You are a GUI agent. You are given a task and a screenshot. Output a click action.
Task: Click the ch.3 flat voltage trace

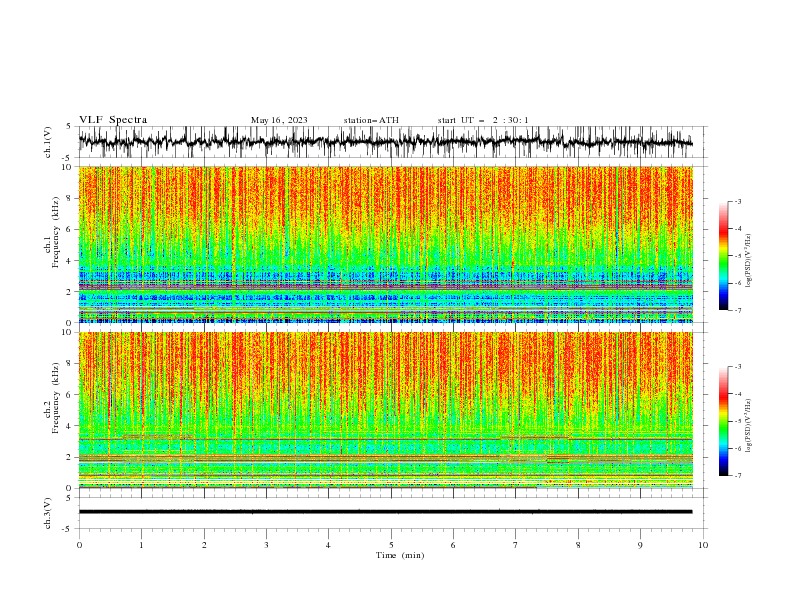click(385, 512)
